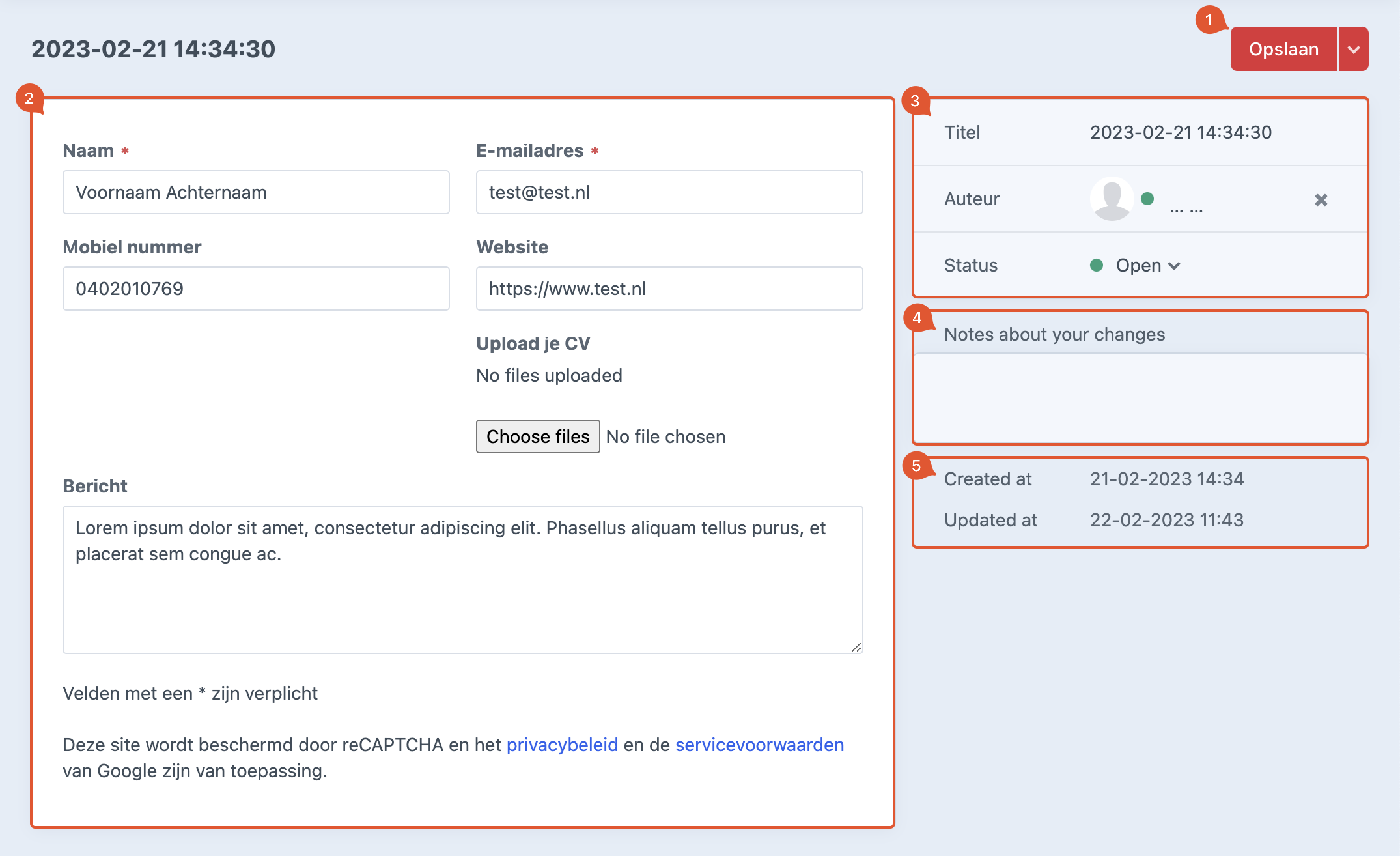
Task: Click into the E-mailadres field
Action: (669, 192)
